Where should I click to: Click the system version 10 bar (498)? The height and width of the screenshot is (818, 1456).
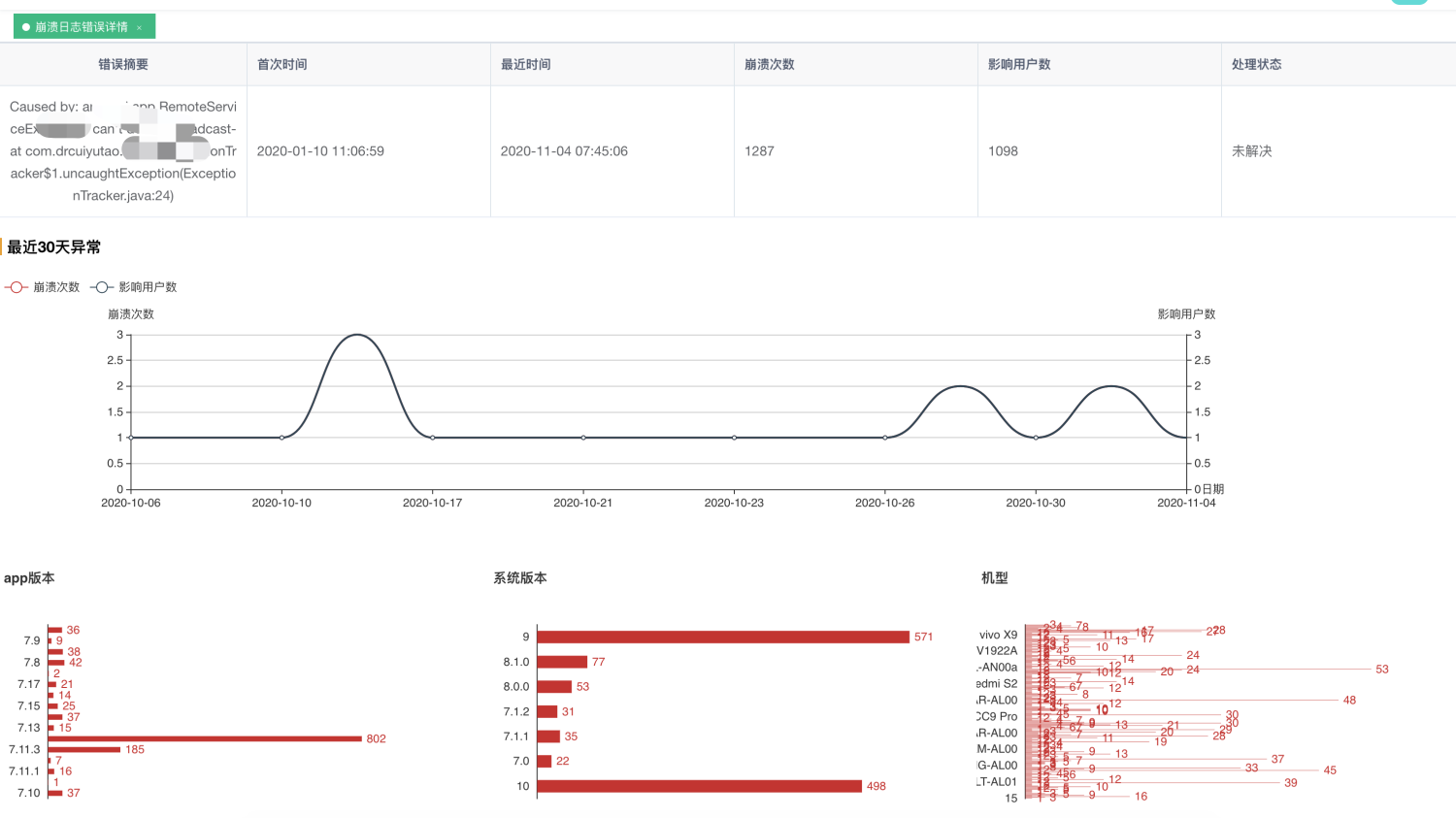click(x=700, y=786)
